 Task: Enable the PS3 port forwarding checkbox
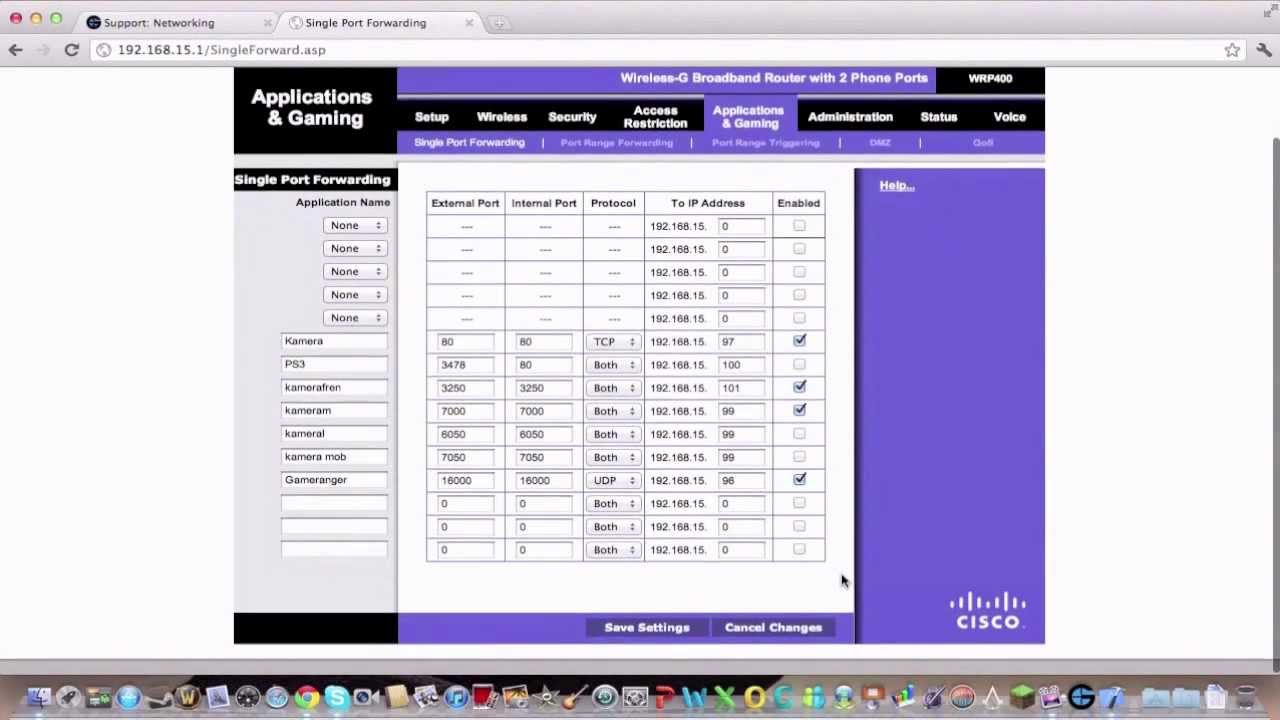pos(799,364)
